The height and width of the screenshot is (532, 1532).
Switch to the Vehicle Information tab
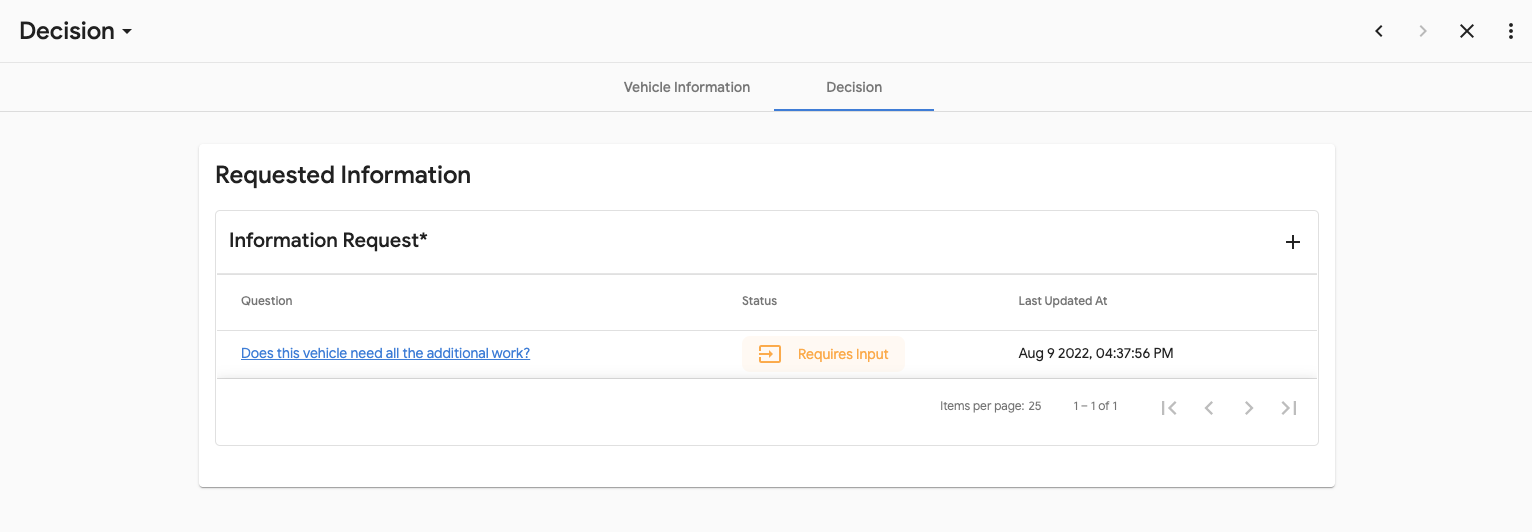click(686, 87)
